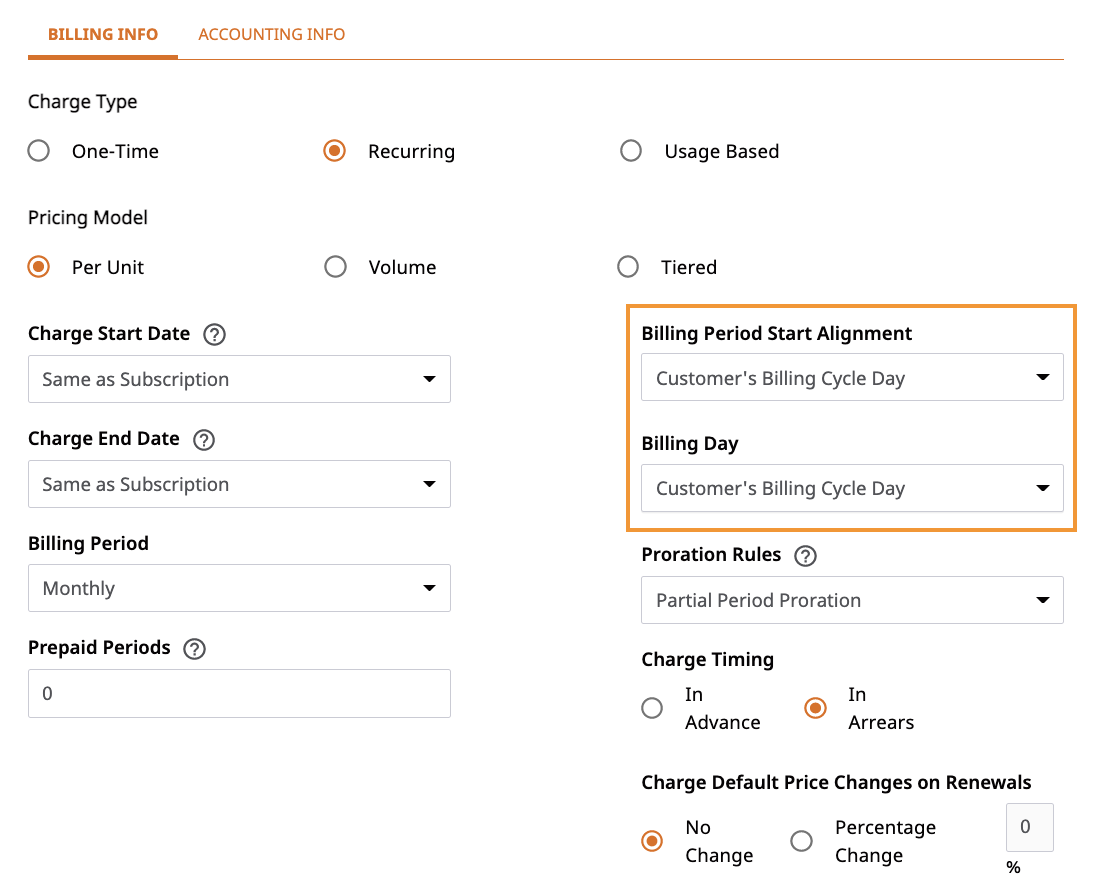
Task: Open the Charge Start Date help icon
Action: [214, 335]
